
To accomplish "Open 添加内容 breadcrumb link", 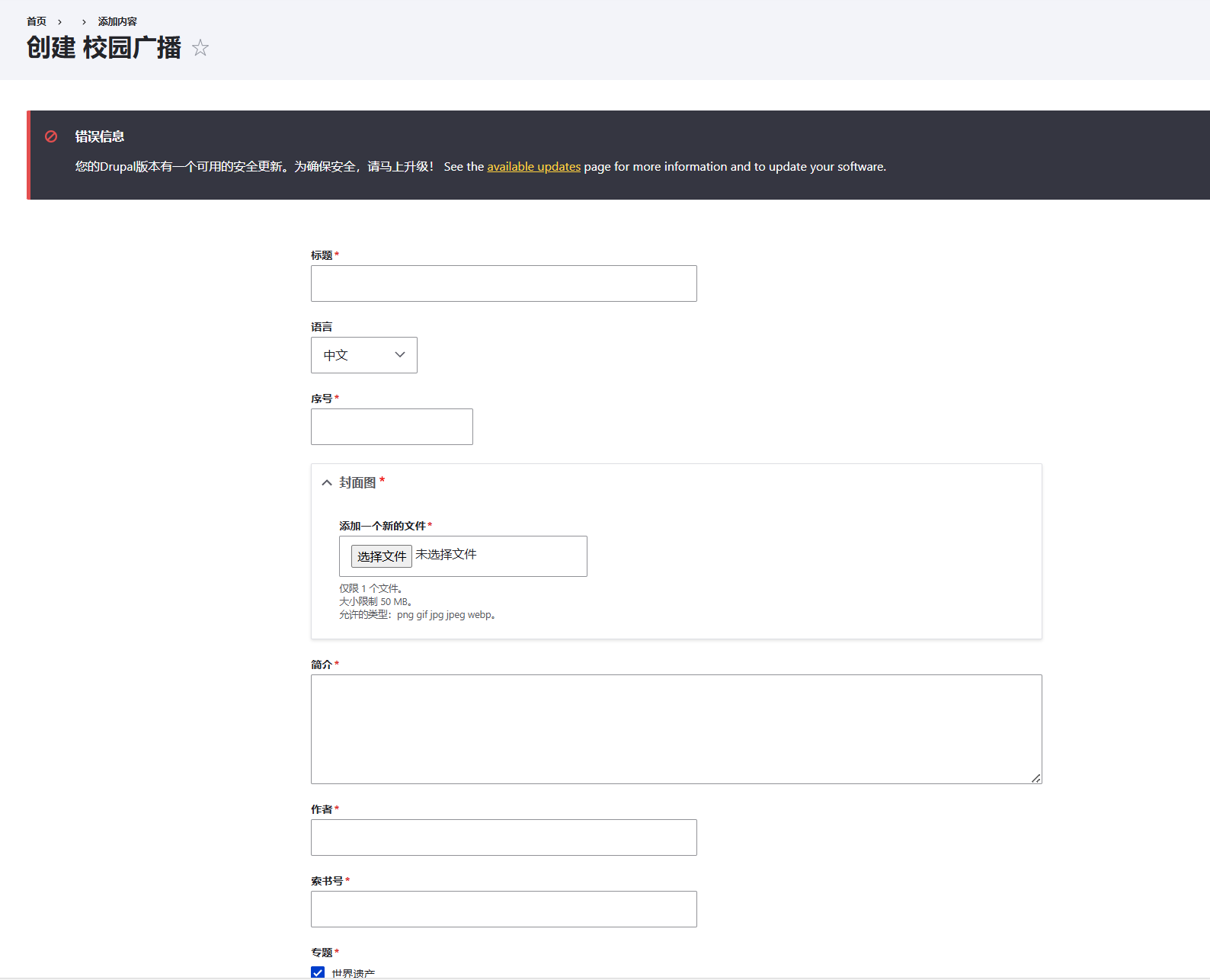I will (x=117, y=22).
